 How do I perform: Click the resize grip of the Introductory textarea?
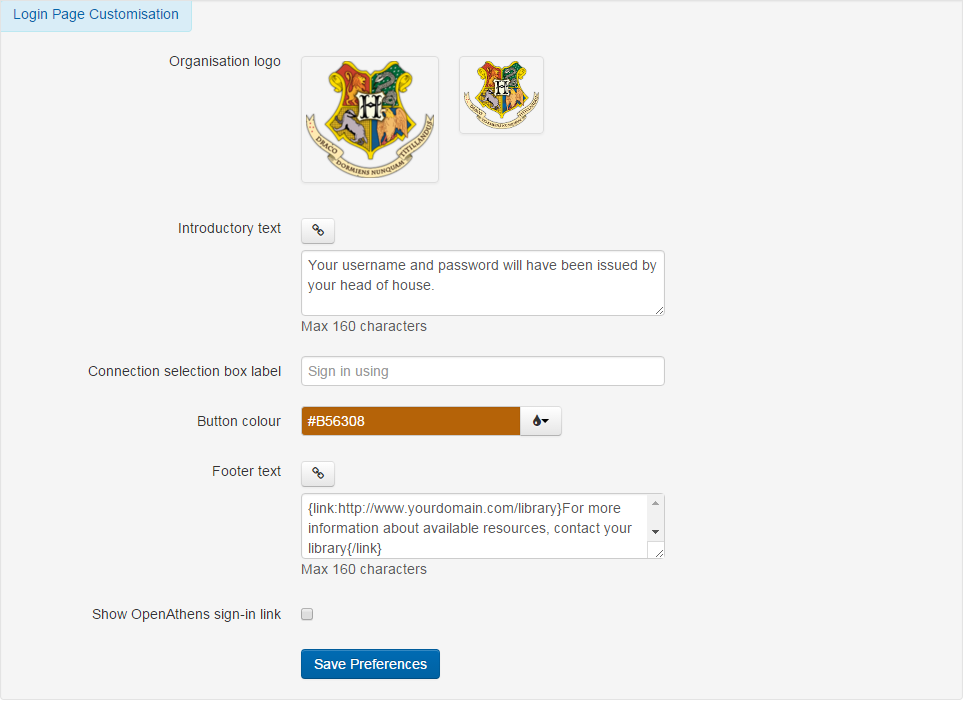659,312
